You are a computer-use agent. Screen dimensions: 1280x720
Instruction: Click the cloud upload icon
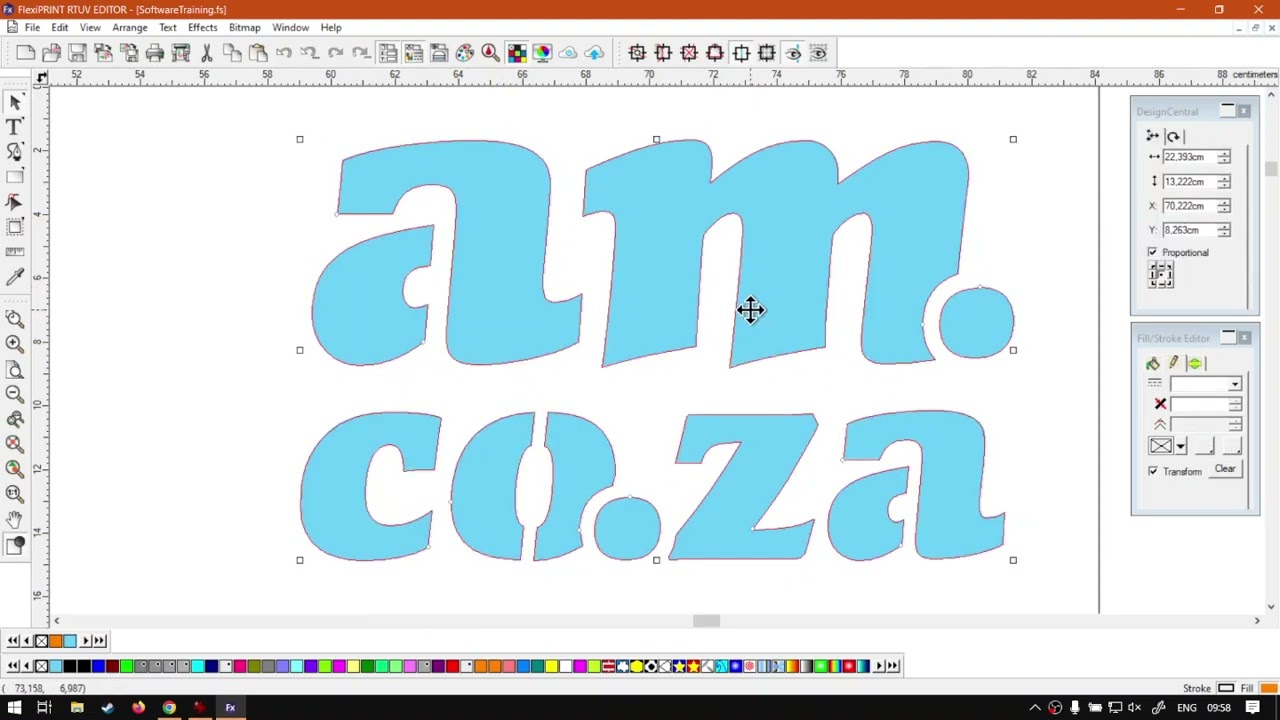tap(594, 53)
